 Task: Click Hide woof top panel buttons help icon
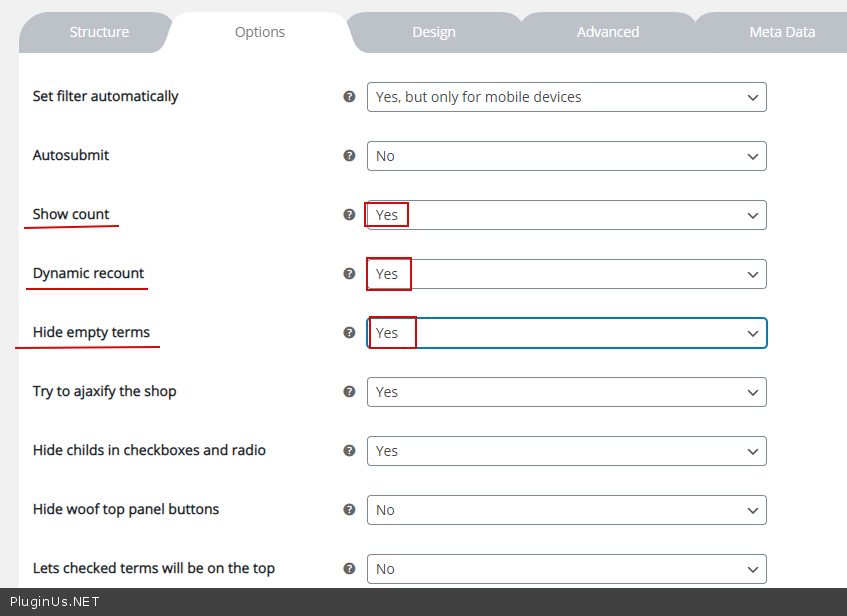click(349, 510)
